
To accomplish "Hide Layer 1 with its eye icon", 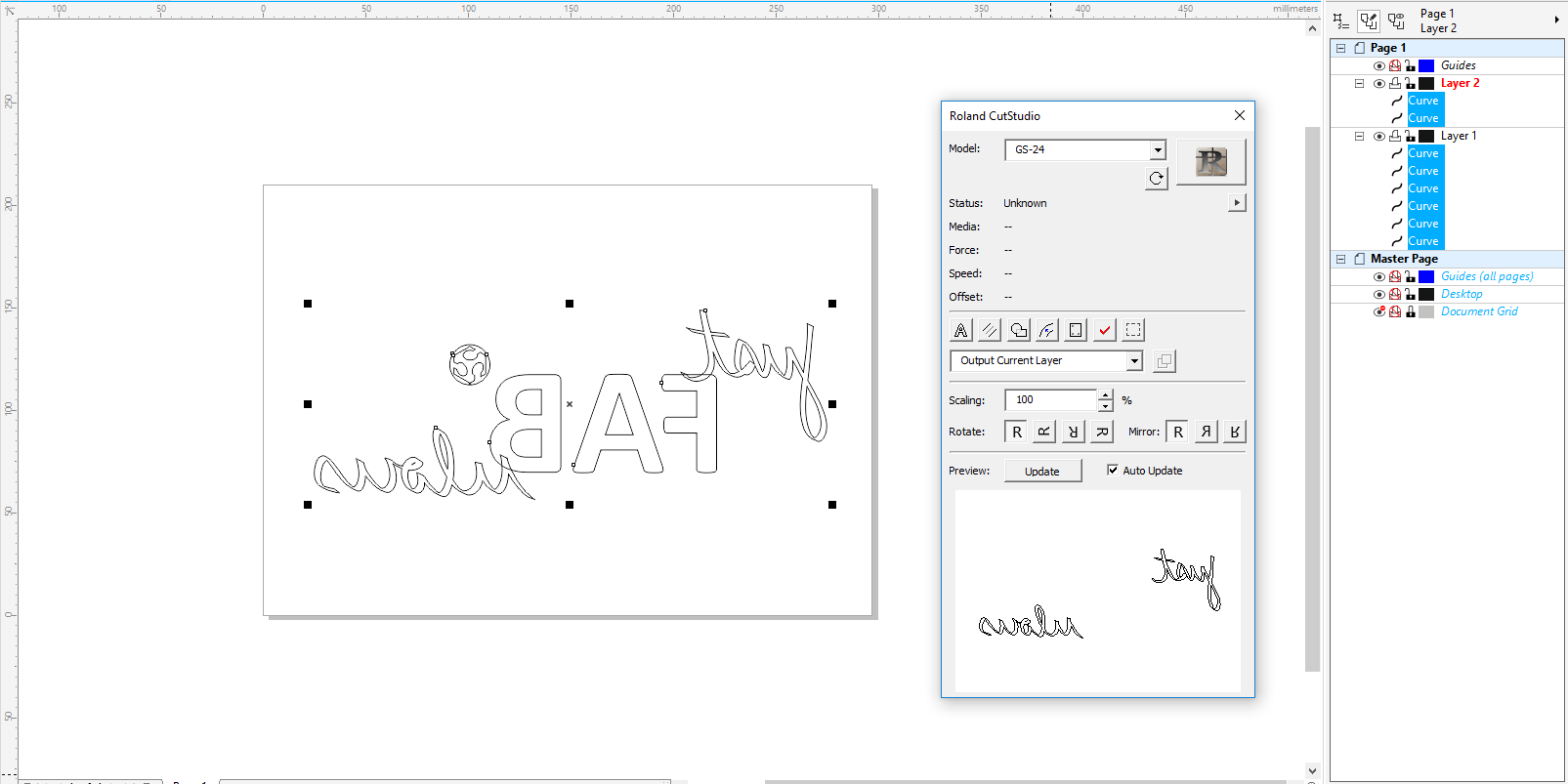I will click(x=1379, y=136).
